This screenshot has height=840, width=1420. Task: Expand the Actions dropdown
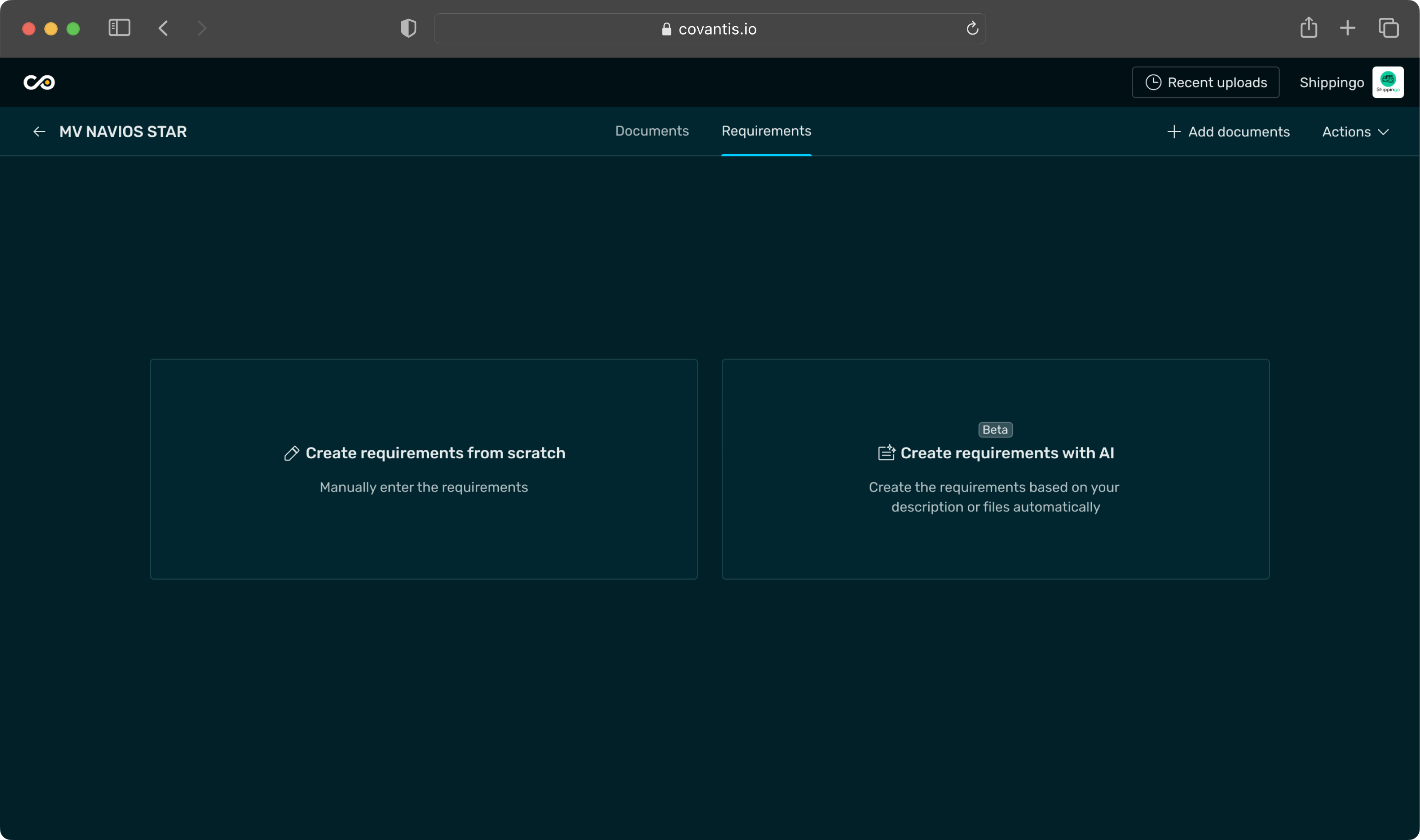(1355, 132)
